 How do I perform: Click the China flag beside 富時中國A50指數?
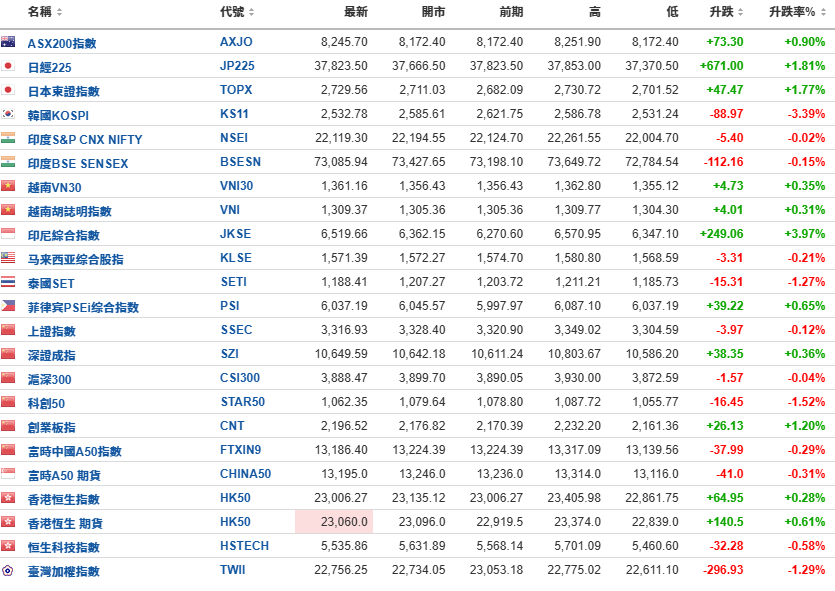click(7, 449)
